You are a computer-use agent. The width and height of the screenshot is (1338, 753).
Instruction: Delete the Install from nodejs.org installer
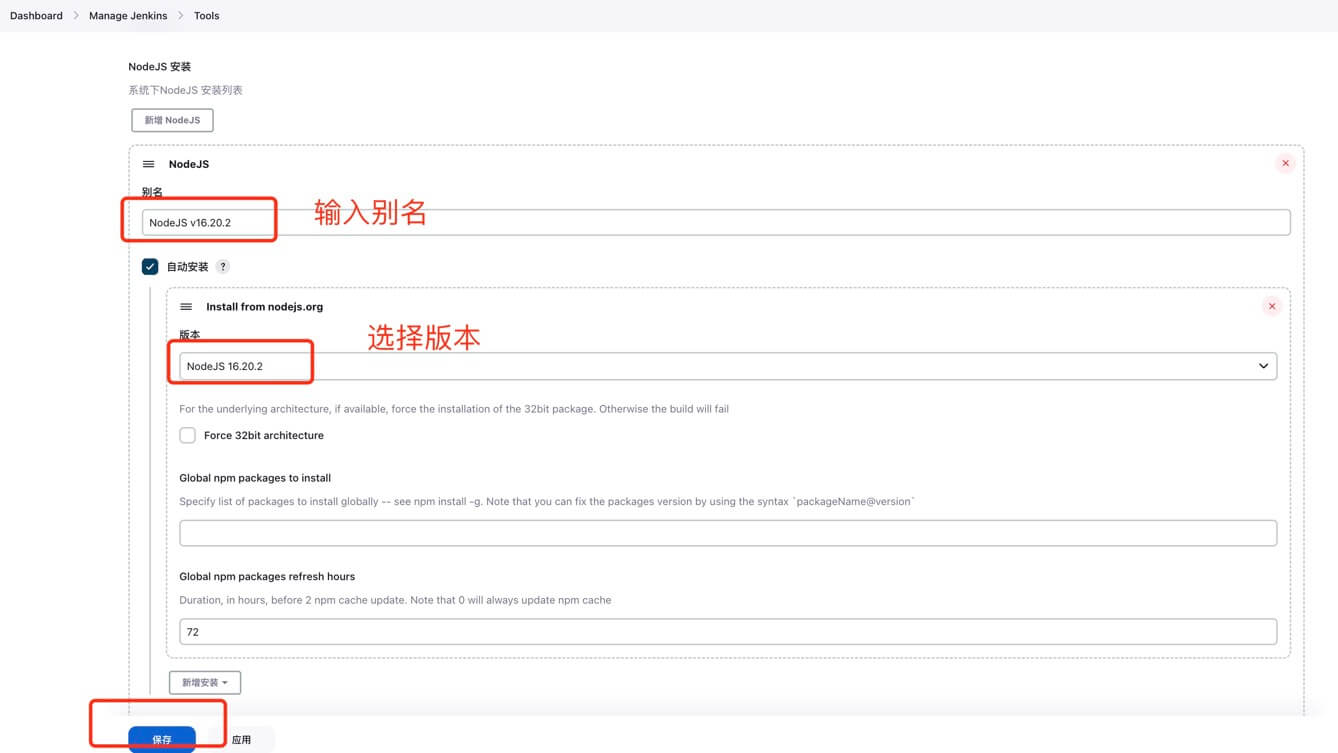1272,306
